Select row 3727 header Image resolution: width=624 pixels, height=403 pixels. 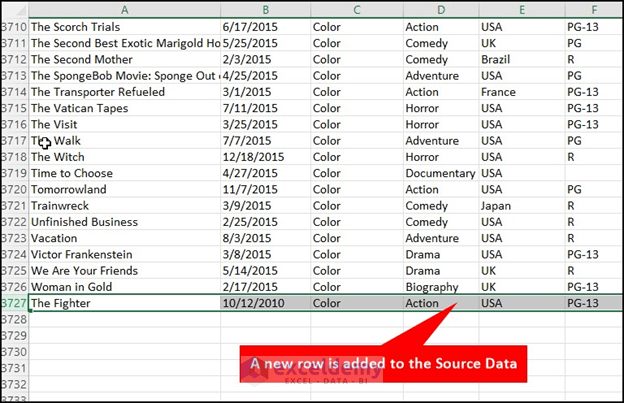coord(14,303)
